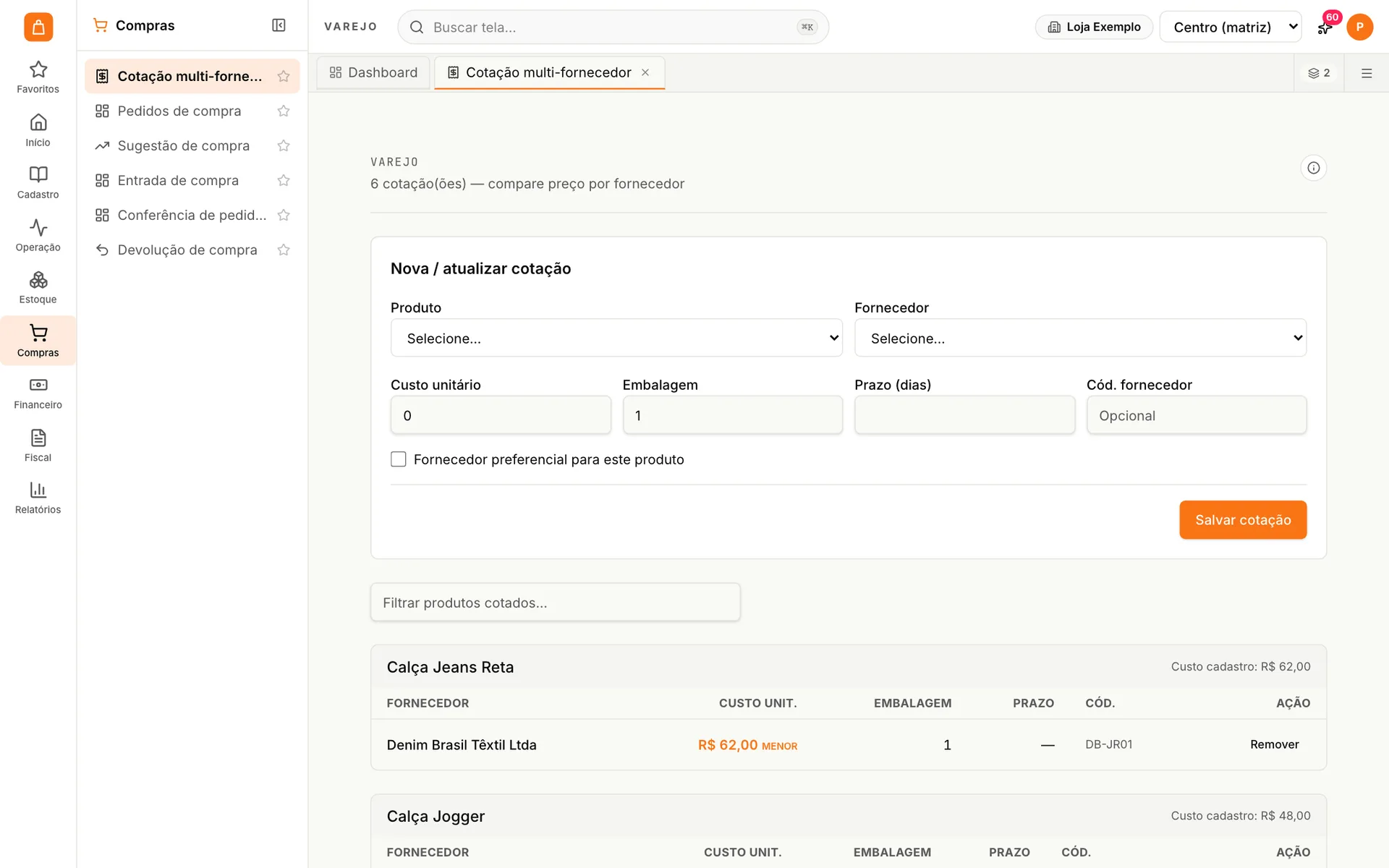The width and height of the screenshot is (1389, 868).
Task: Open Relatórios chart icon
Action: tap(38, 498)
